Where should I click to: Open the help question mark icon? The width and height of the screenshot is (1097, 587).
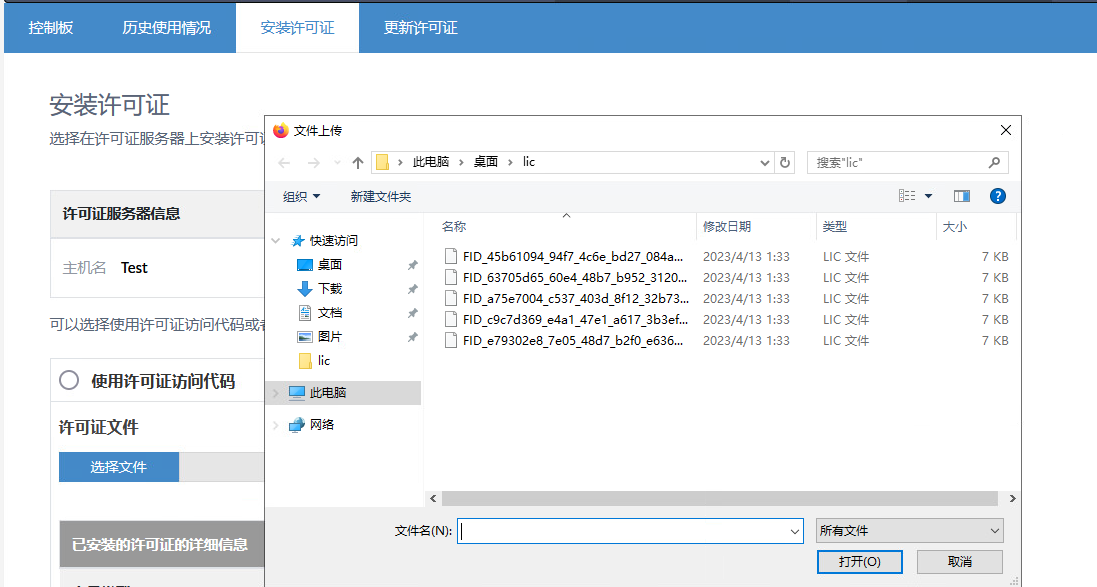coord(997,196)
